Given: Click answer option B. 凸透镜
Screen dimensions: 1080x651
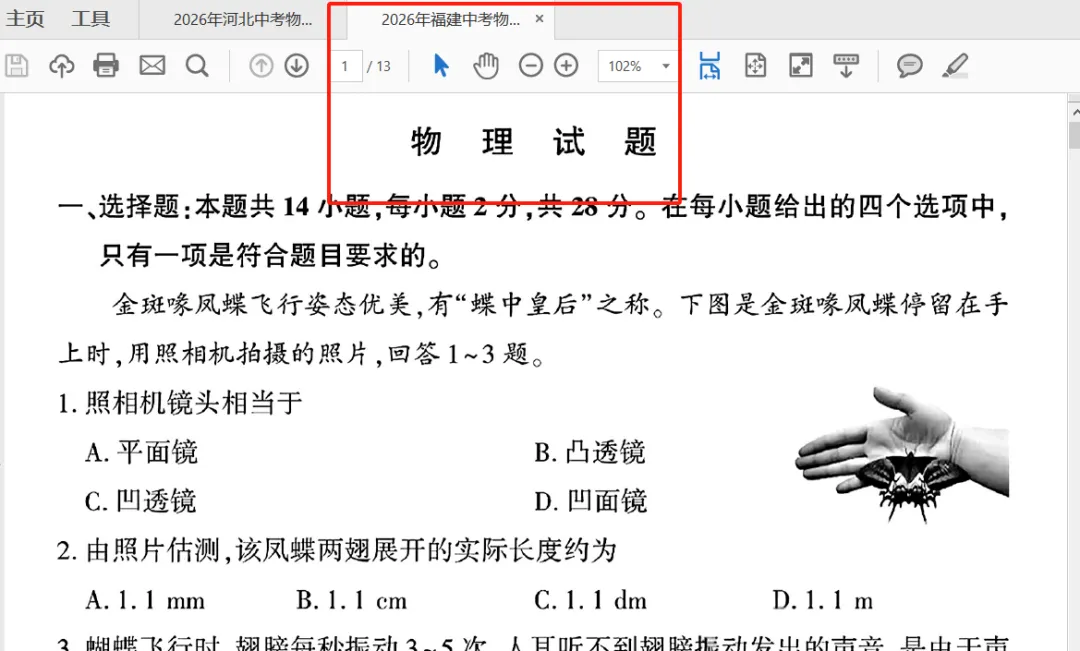Looking at the screenshot, I should [x=590, y=453].
